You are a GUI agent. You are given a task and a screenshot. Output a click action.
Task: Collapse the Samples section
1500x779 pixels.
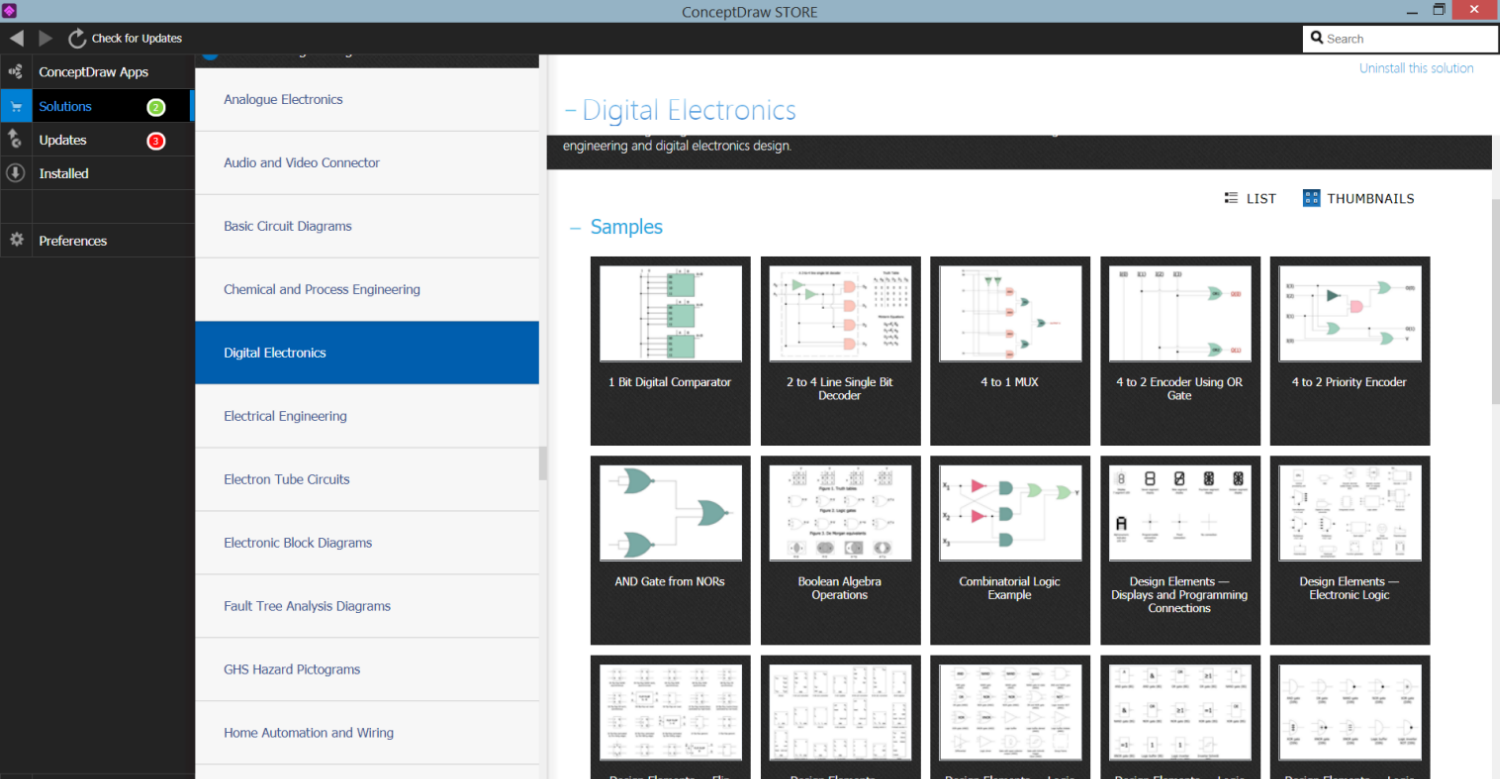click(x=575, y=228)
